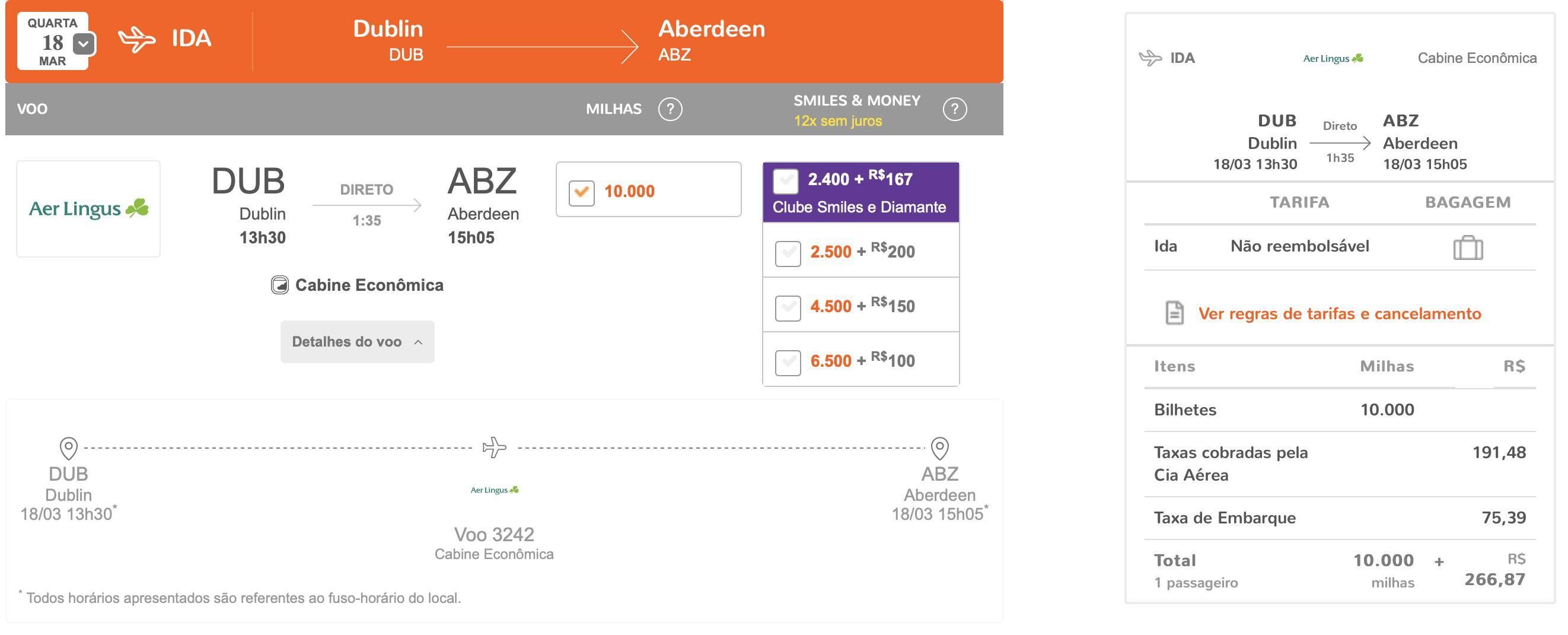Check the 4.500 + R$150 option
1568x635 pixels.
point(788,308)
